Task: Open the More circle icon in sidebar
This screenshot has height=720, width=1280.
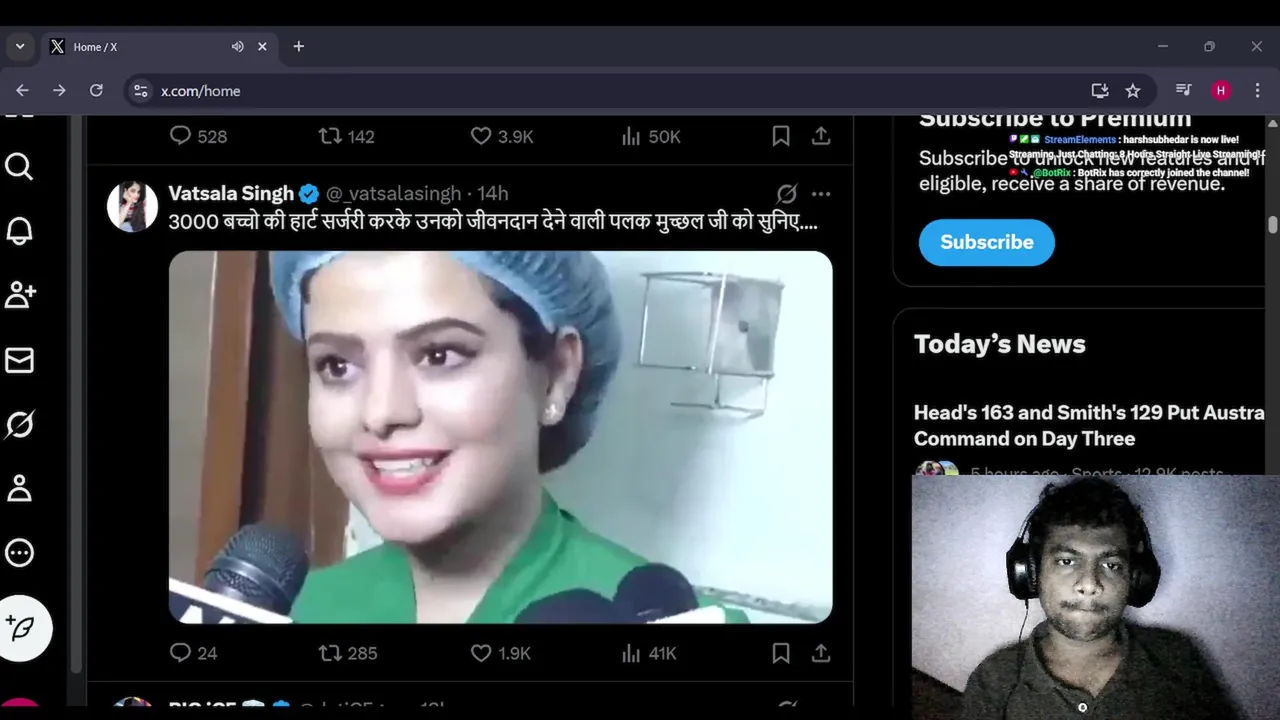Action: pos(19,553)
